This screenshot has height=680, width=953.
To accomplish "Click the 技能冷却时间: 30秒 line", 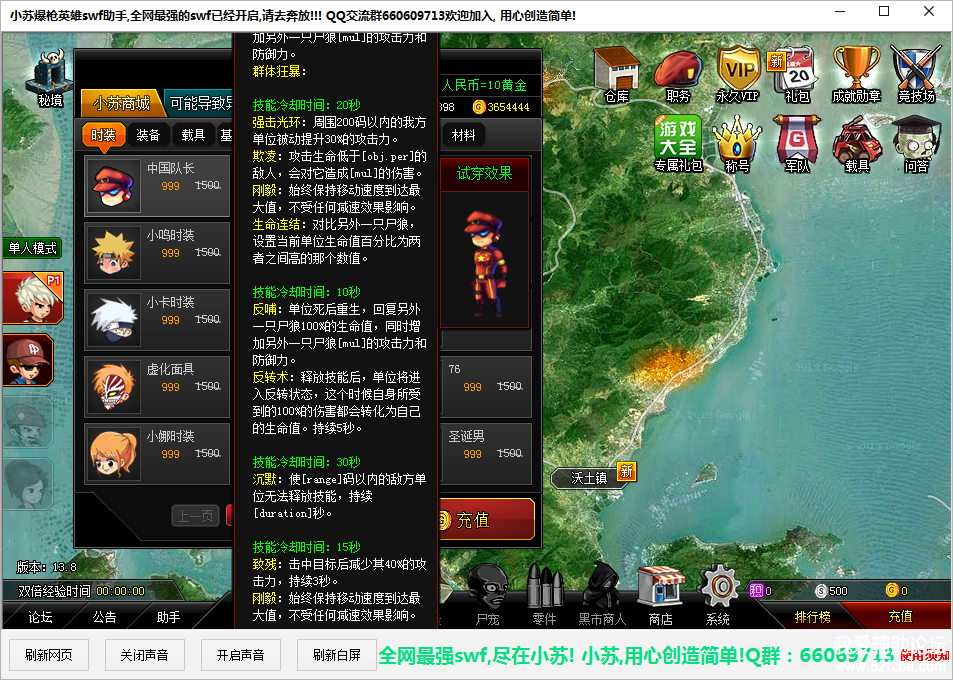I will (306, 462).
